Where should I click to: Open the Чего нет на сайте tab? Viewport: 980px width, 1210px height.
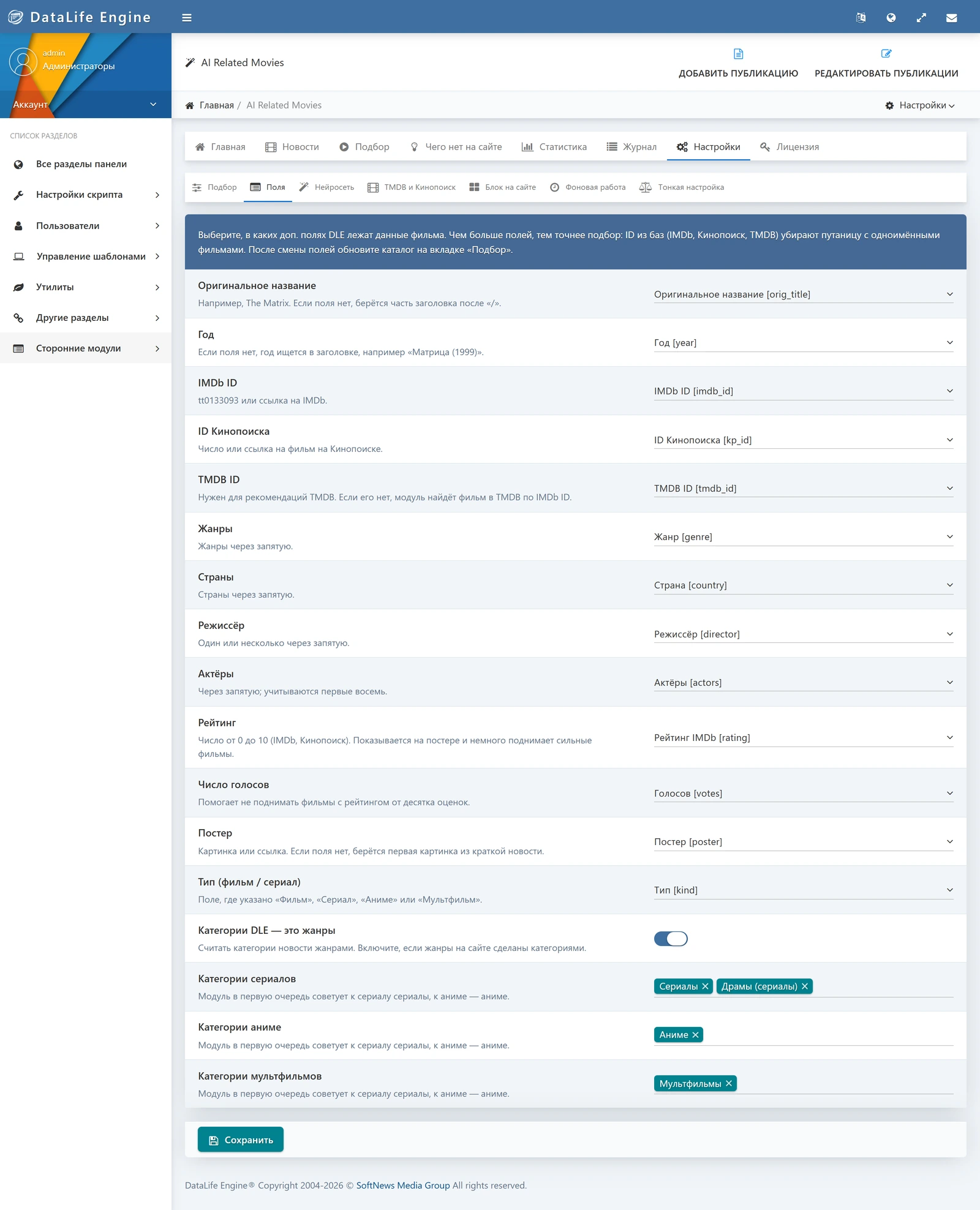[456, 147]
